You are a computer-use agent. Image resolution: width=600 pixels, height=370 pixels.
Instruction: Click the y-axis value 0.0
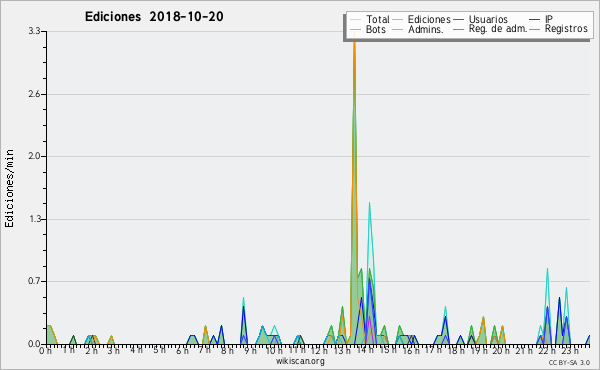point(34,344)
